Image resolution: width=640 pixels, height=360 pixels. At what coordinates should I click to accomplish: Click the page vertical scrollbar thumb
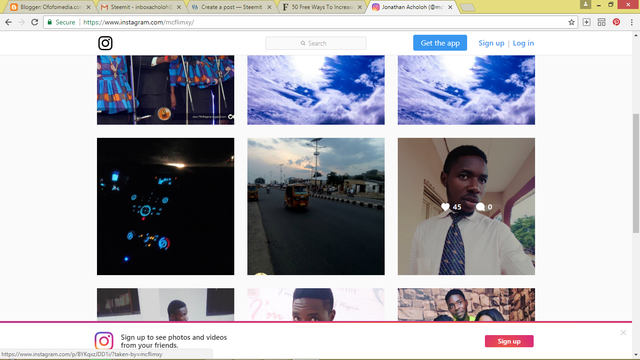tap(636, 173)
